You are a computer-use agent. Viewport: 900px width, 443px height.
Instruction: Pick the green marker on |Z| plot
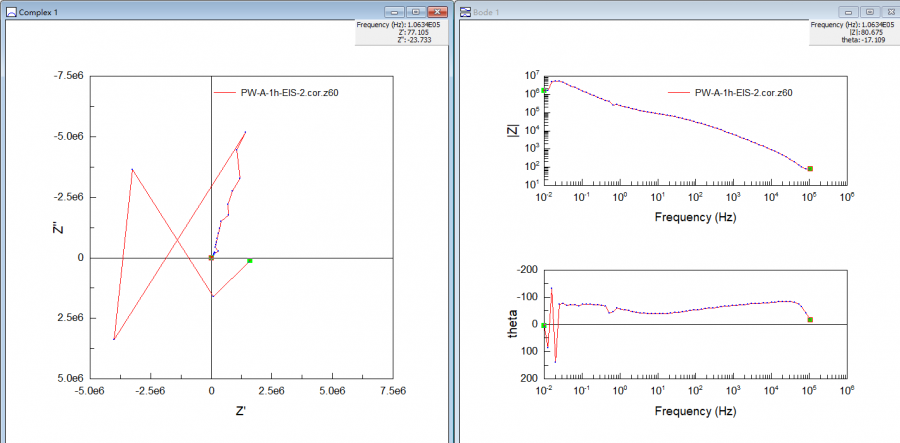[x=545, y=90]
